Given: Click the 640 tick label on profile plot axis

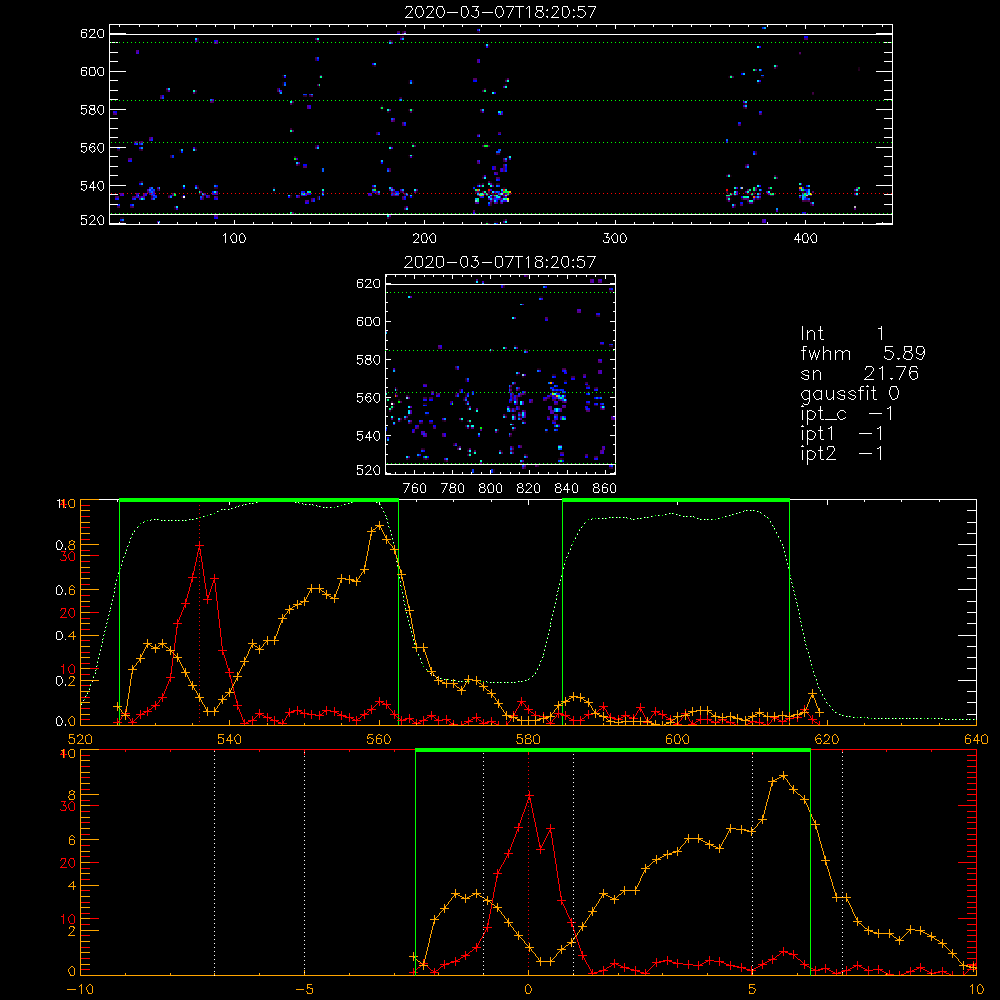Looking at the screenshot, I should tap(976, 739).
